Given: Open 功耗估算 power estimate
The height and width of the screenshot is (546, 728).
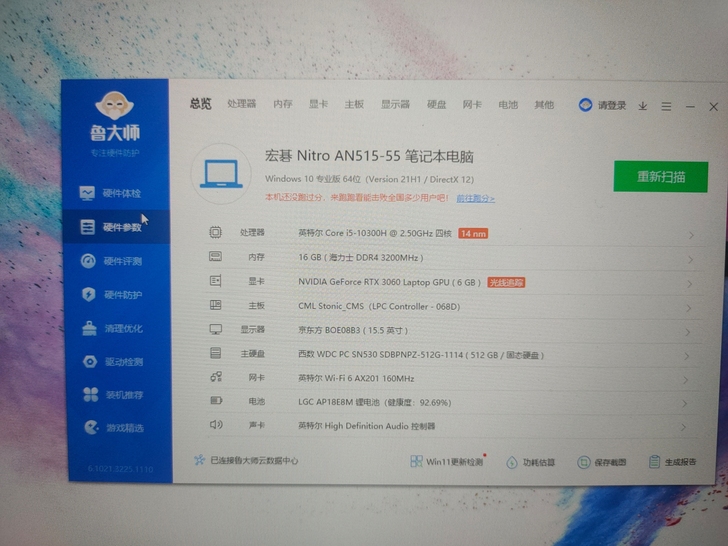Looking at the screenshot, I should (531, 462).
